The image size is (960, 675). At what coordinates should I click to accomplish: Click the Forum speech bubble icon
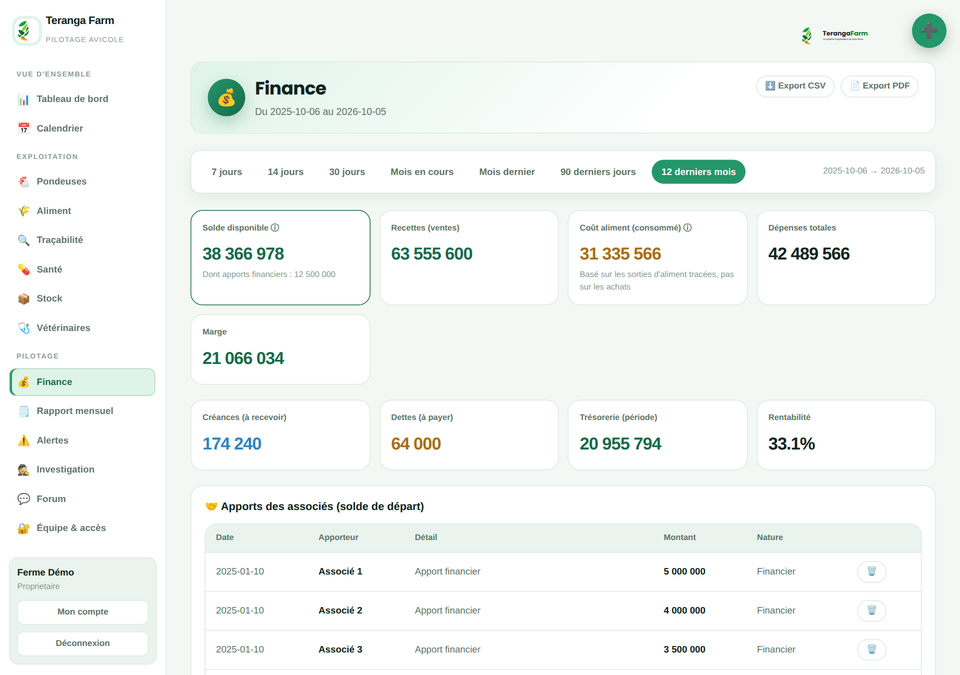tap(23, 499)
